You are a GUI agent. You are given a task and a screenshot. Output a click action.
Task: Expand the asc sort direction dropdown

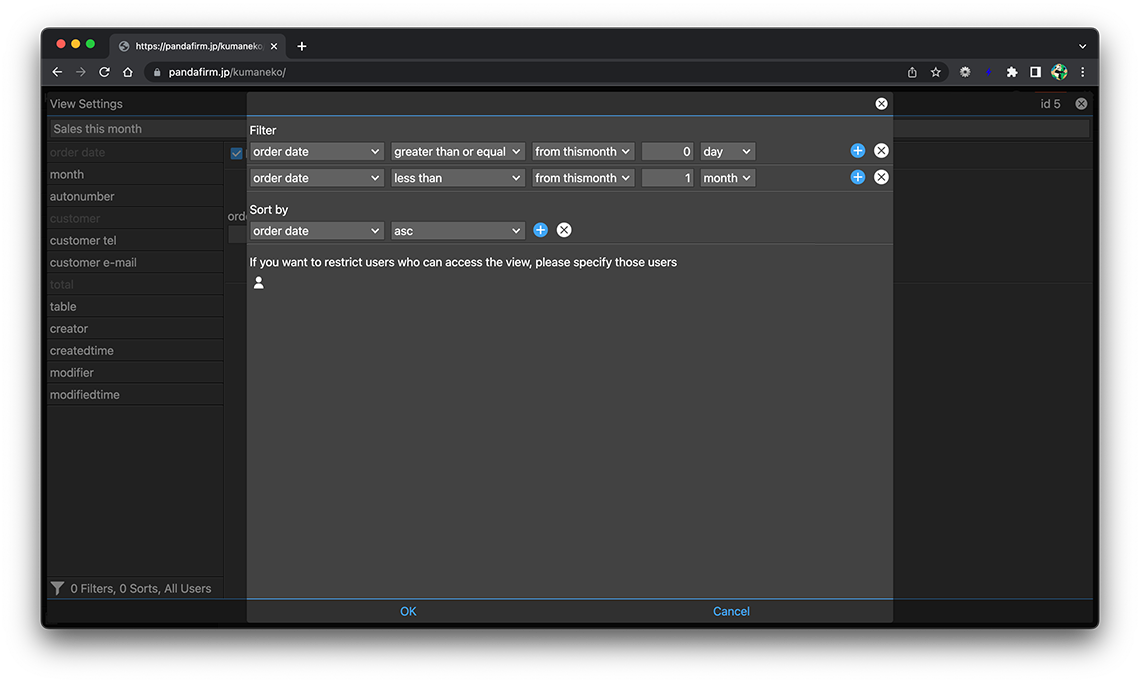[x=458, y=231]
